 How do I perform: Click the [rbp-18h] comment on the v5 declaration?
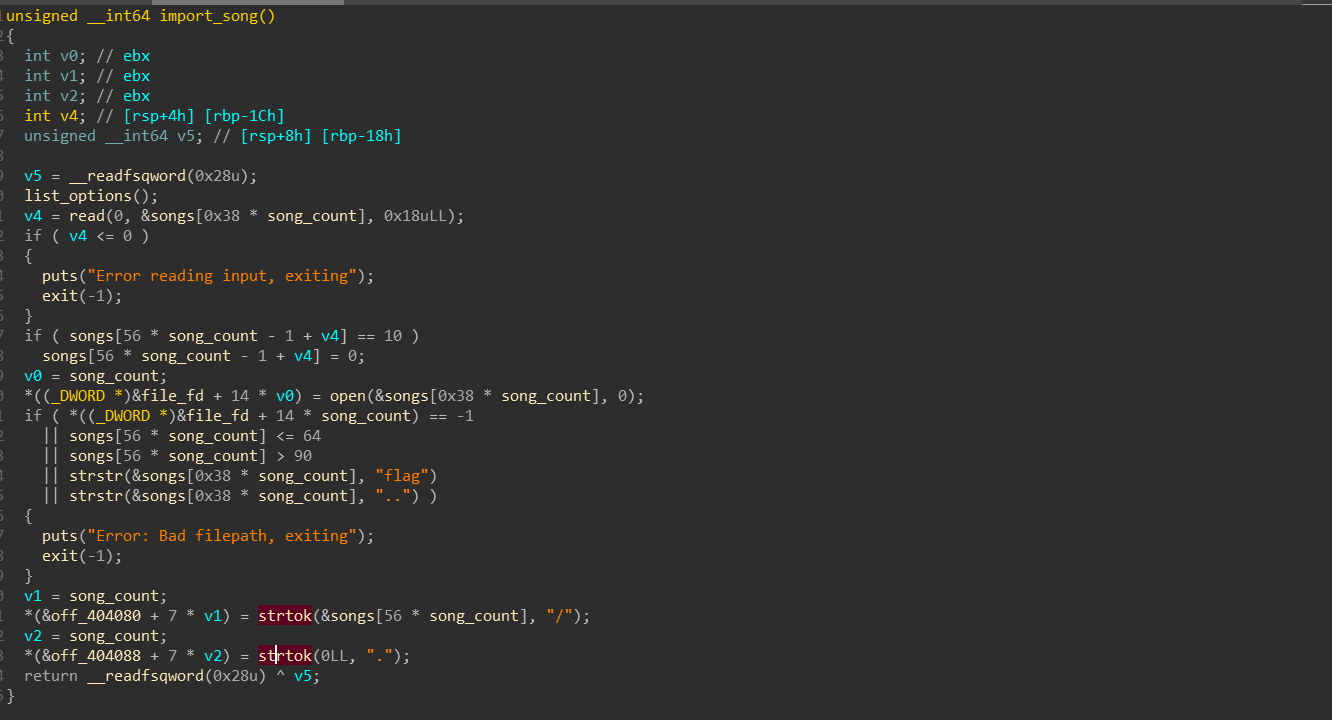[361, 136]
